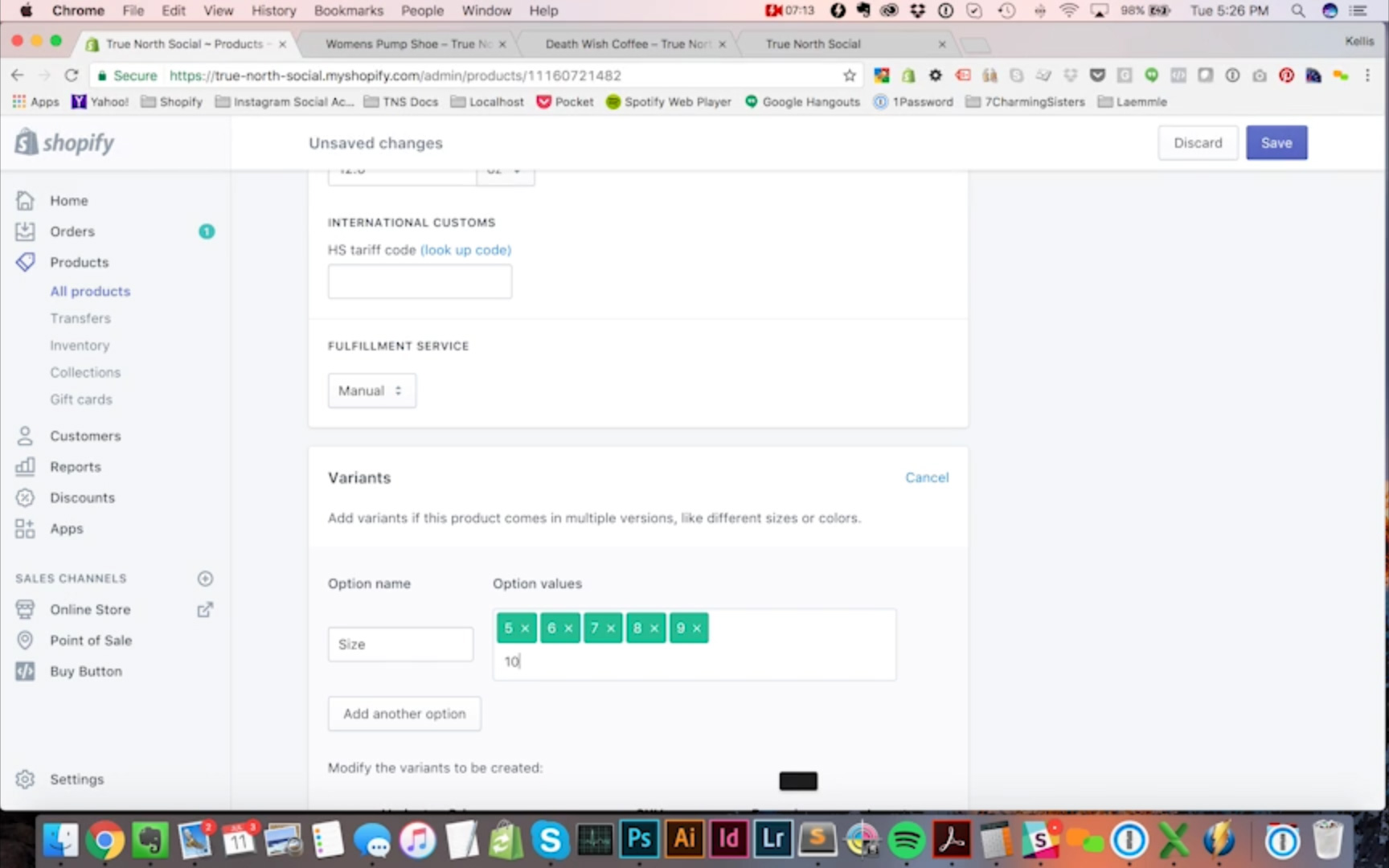1389x868 pixels.
Task: Open the Localhost bookmarks folder
Action: tap(487, 102)
